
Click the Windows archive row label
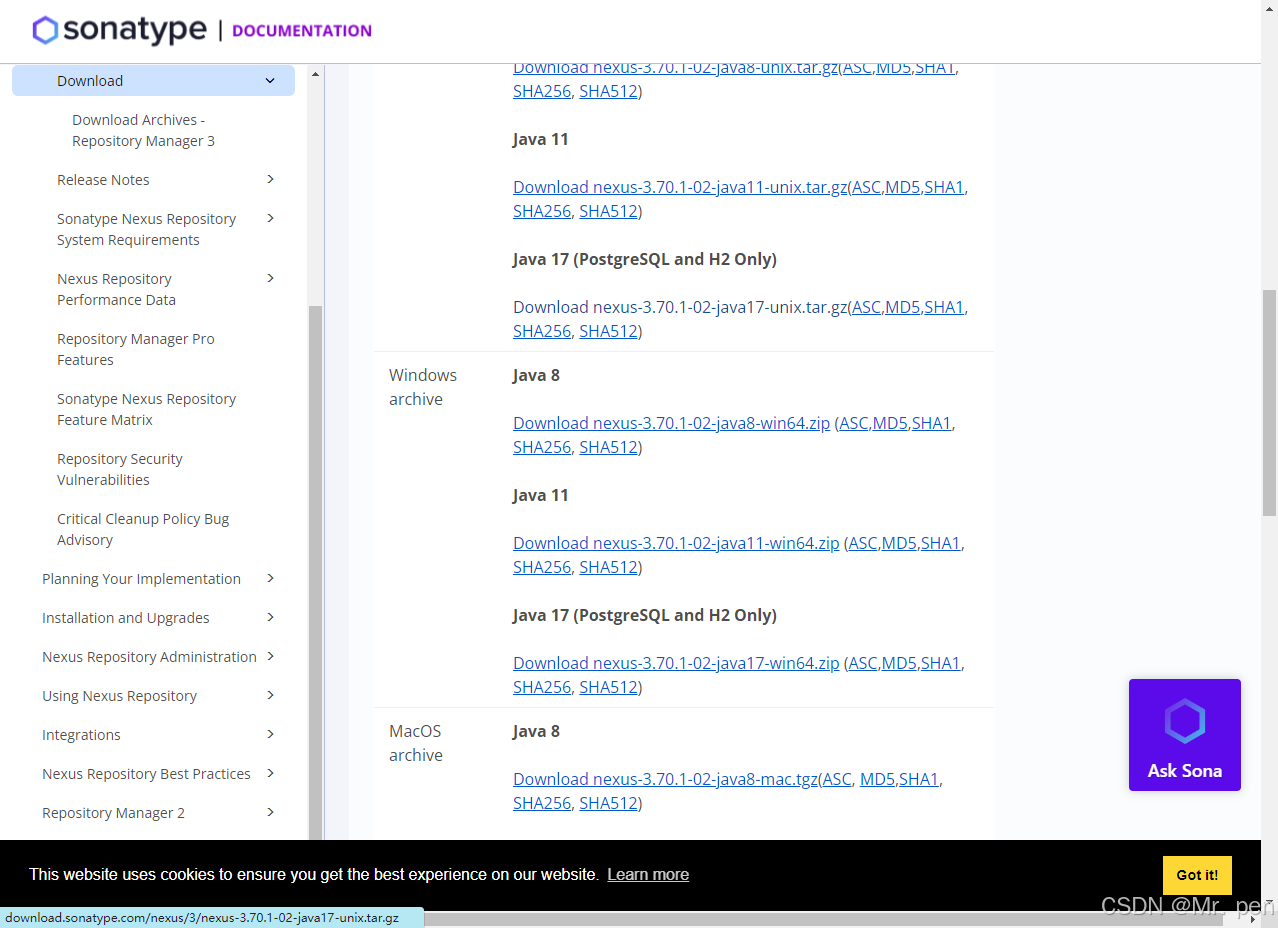coord(423,387)
